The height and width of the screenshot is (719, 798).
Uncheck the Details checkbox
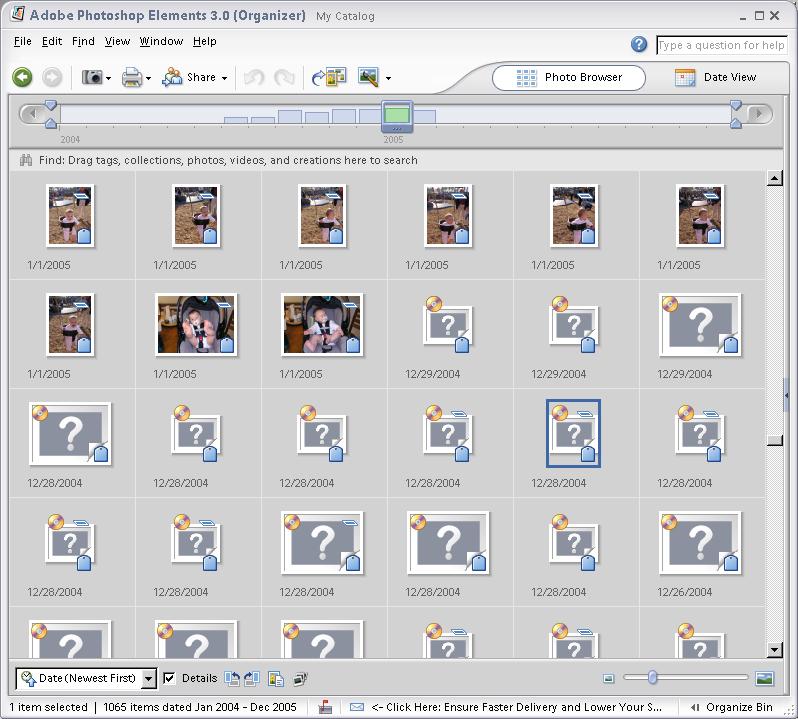pos(169,678)
